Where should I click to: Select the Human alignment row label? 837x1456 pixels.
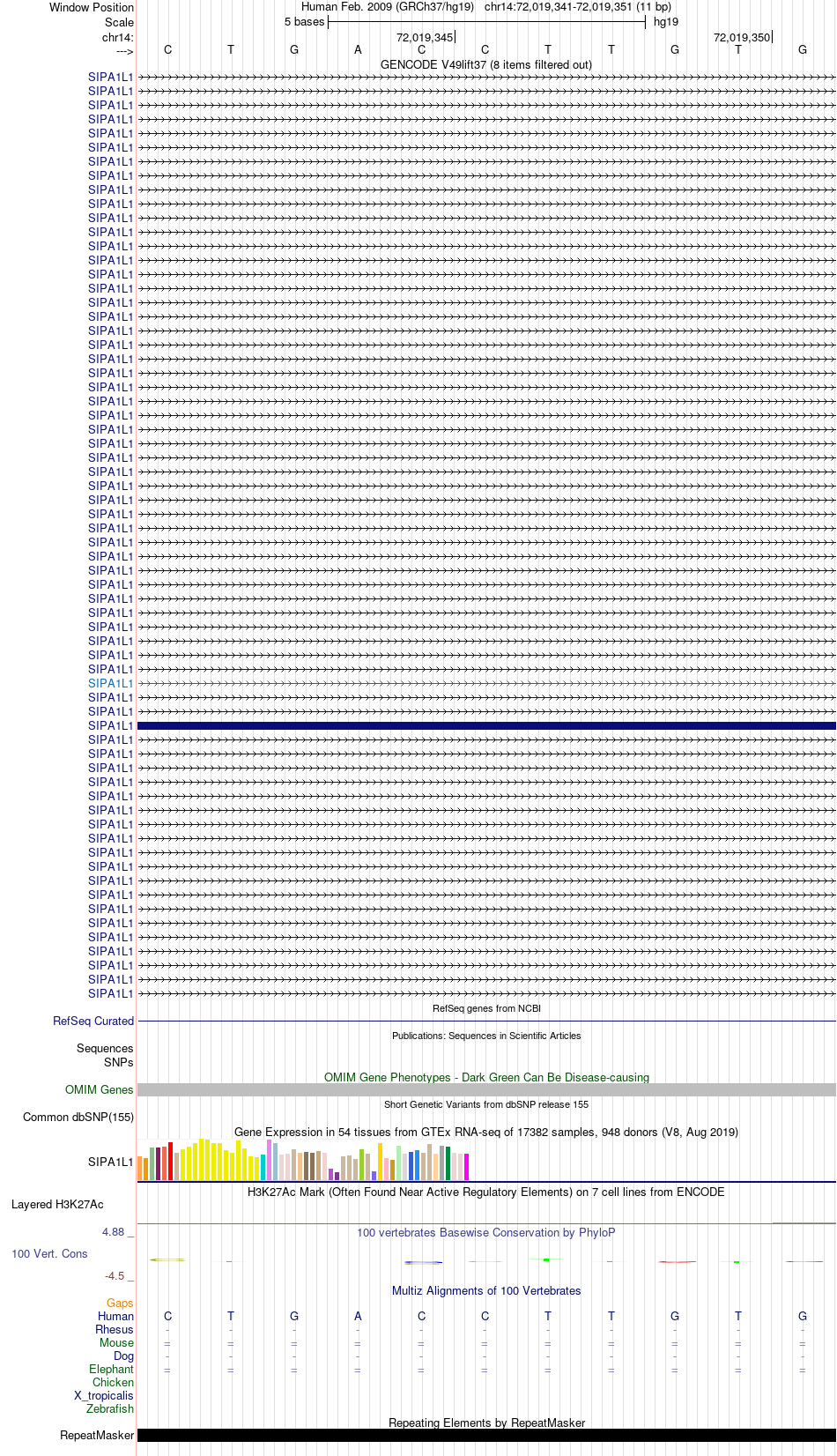coord(116,1316)
